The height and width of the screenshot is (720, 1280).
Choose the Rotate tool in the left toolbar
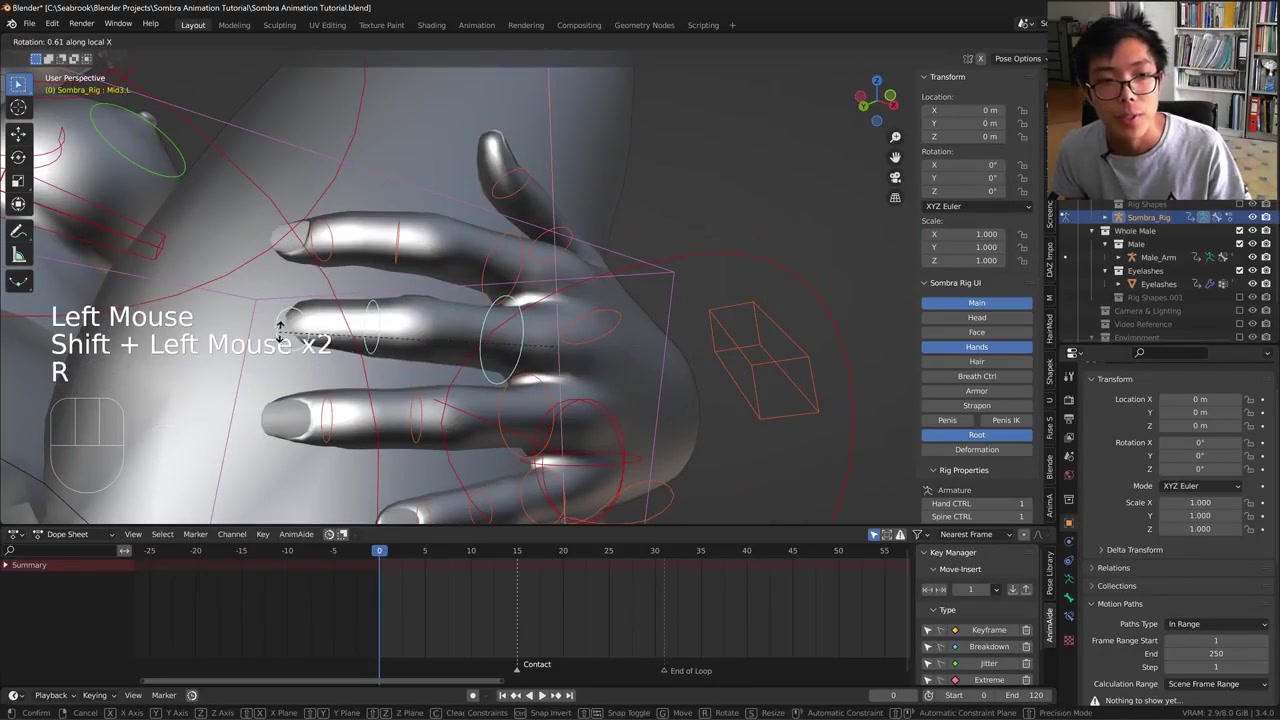point(18,157)
